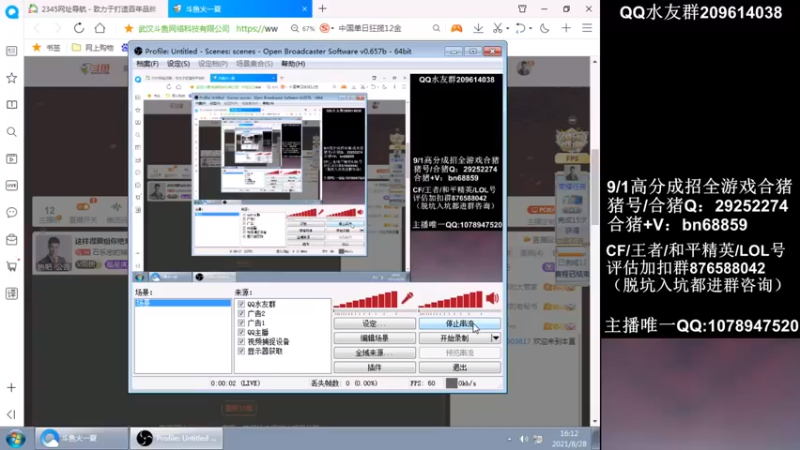Open the browser hamburger main menu
The height and width of the screenshot is (450, 800).
pyautogui.click(x=587, y=29)
